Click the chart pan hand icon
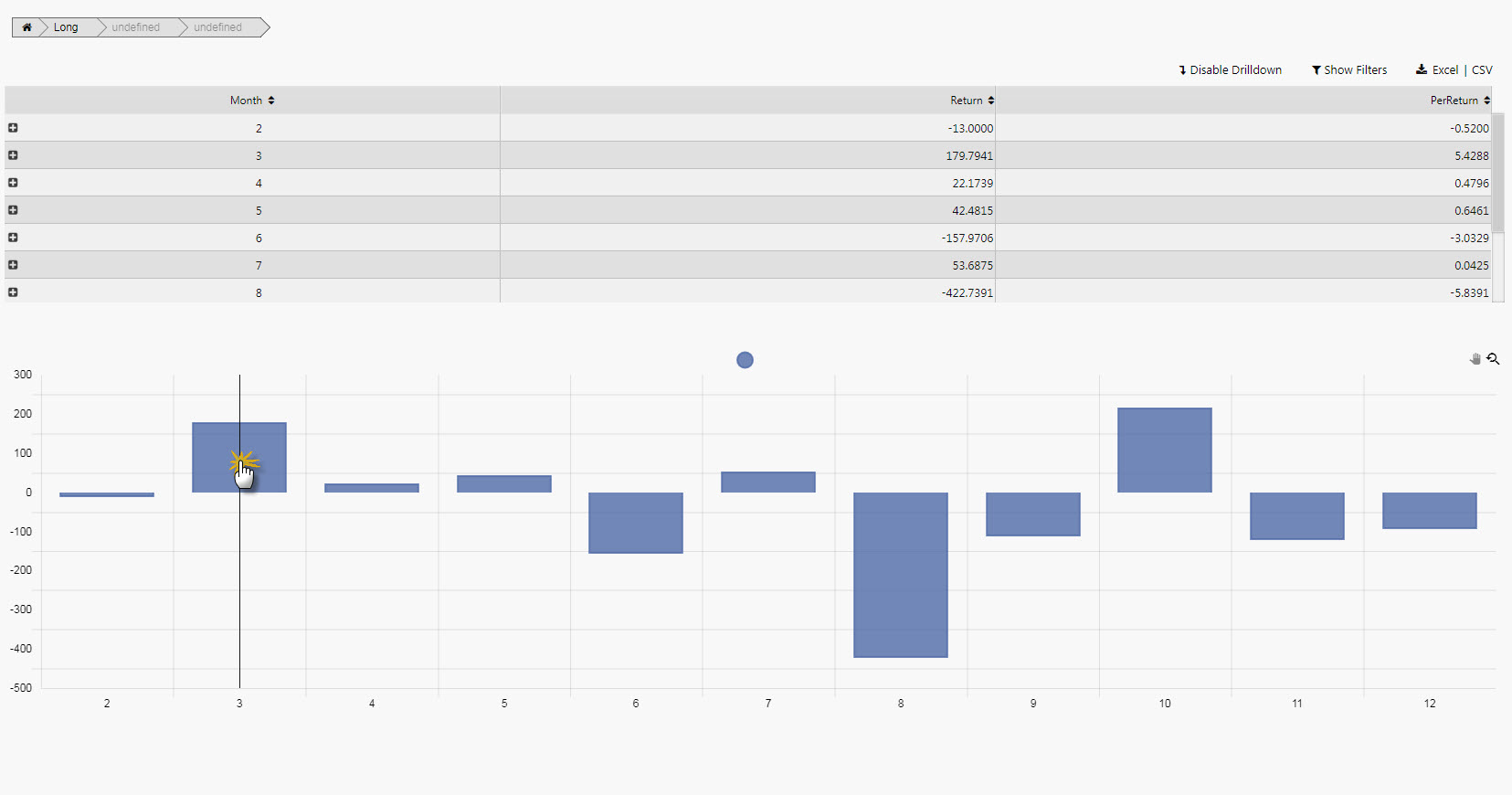 click(x=1475, y=359)
